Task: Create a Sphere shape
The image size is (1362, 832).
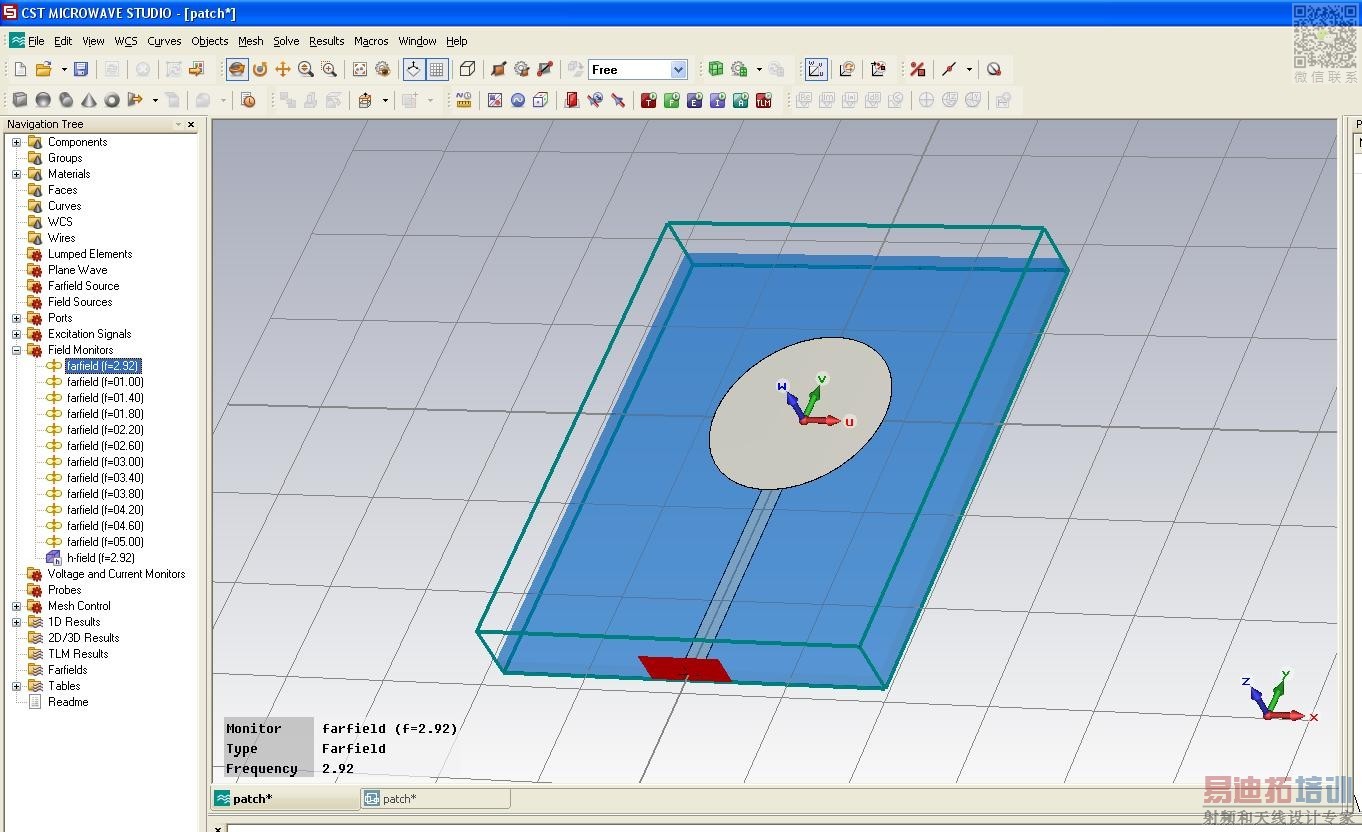Action: click(43, 100)
